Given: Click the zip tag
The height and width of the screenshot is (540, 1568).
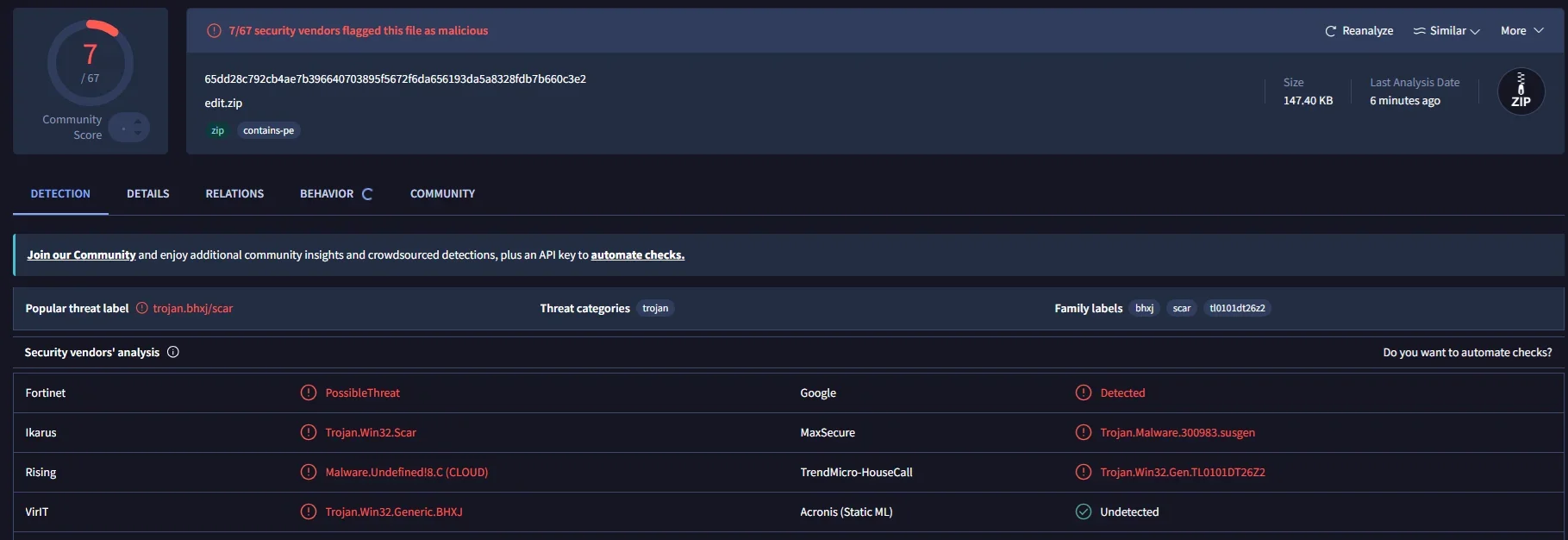Looking at the screenshot, I should click(217, 131).
